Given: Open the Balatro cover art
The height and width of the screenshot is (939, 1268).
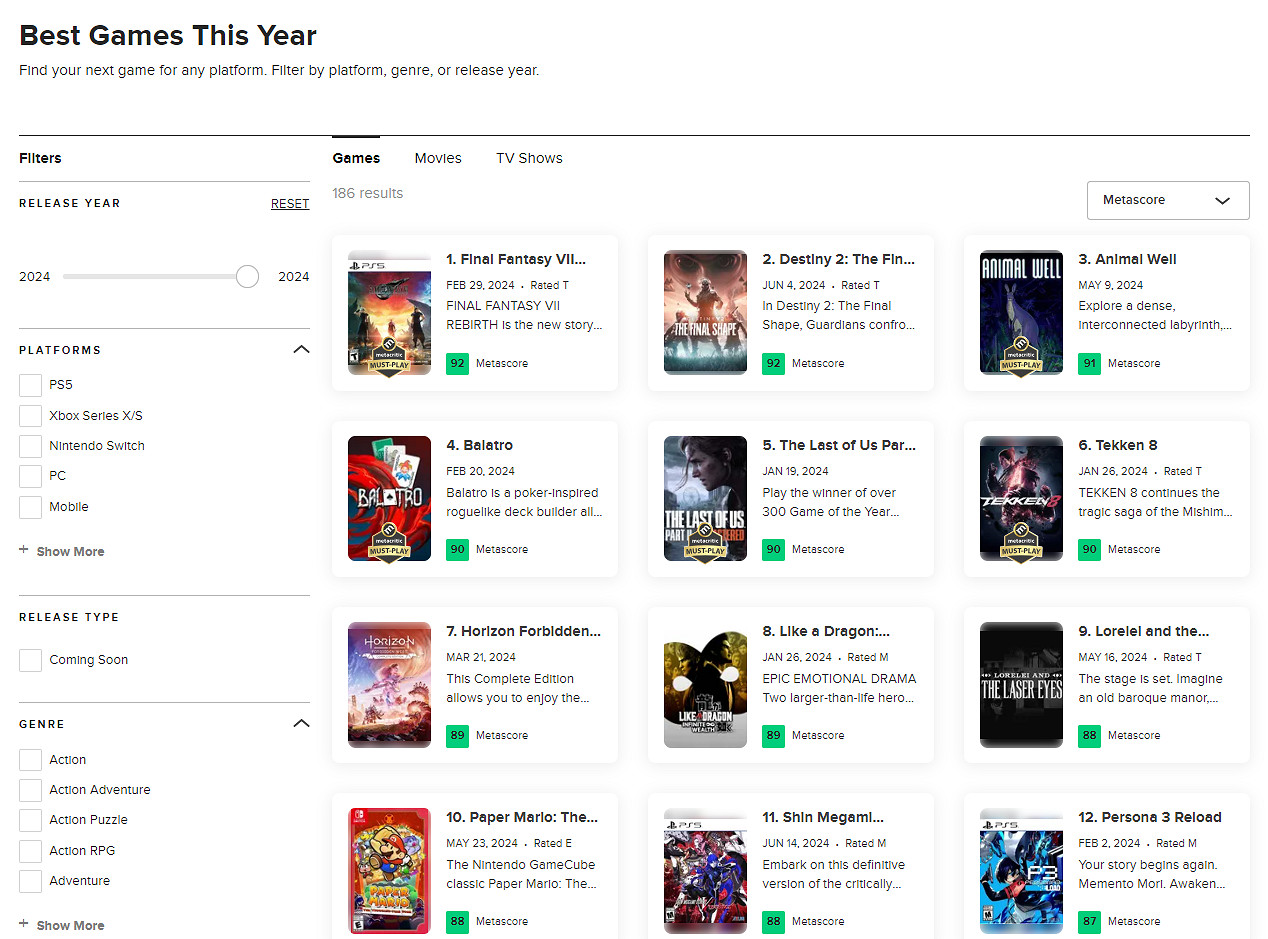Looking at the screenshot, I should (389, 498).
